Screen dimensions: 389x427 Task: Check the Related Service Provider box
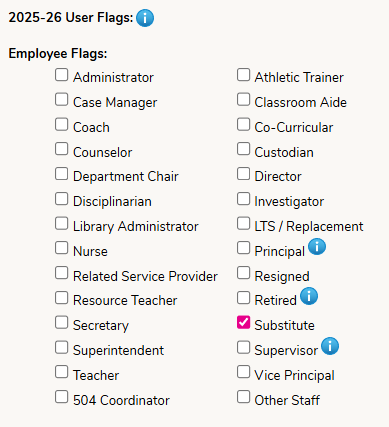click(62, 273)
